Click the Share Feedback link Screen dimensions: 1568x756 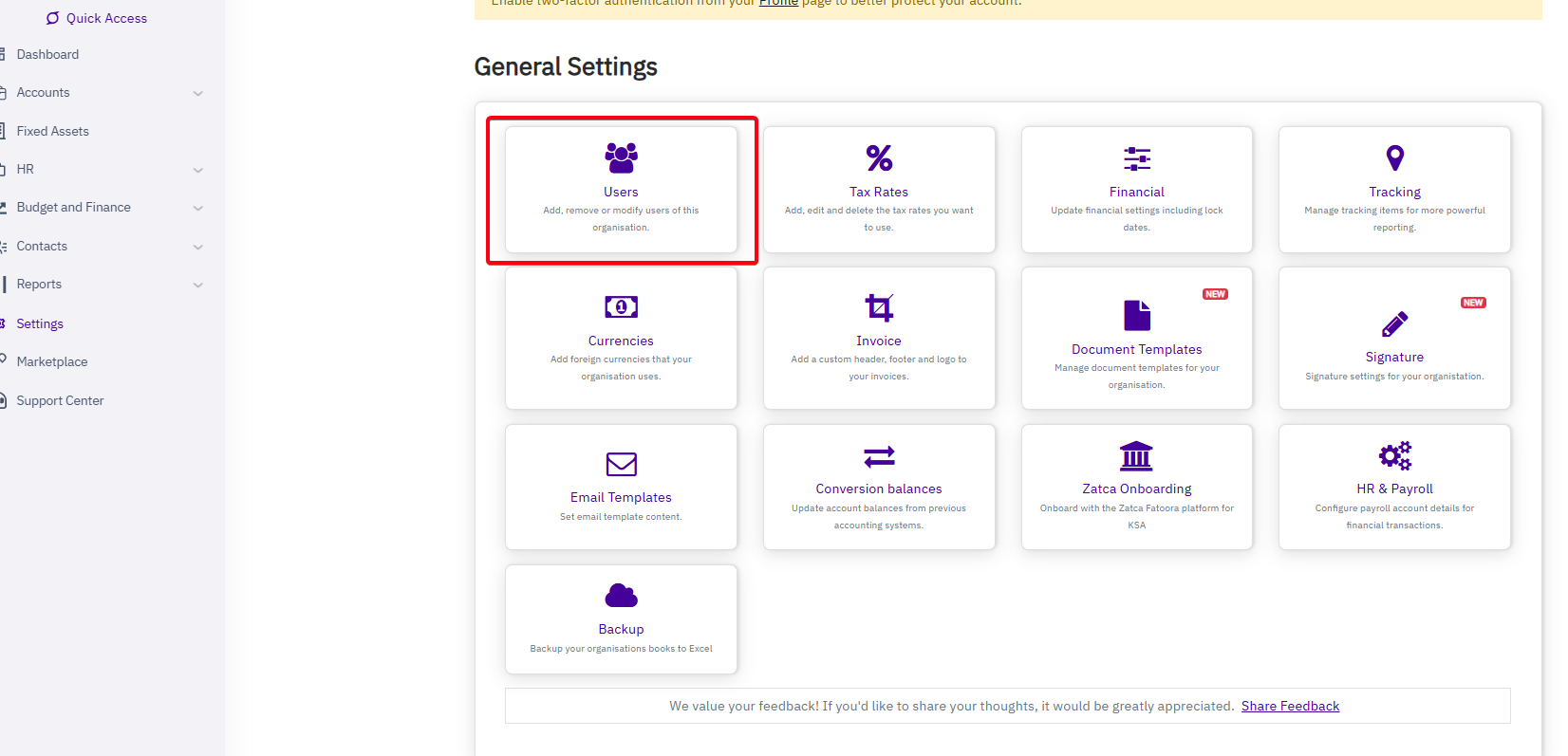pos(1290,706)
